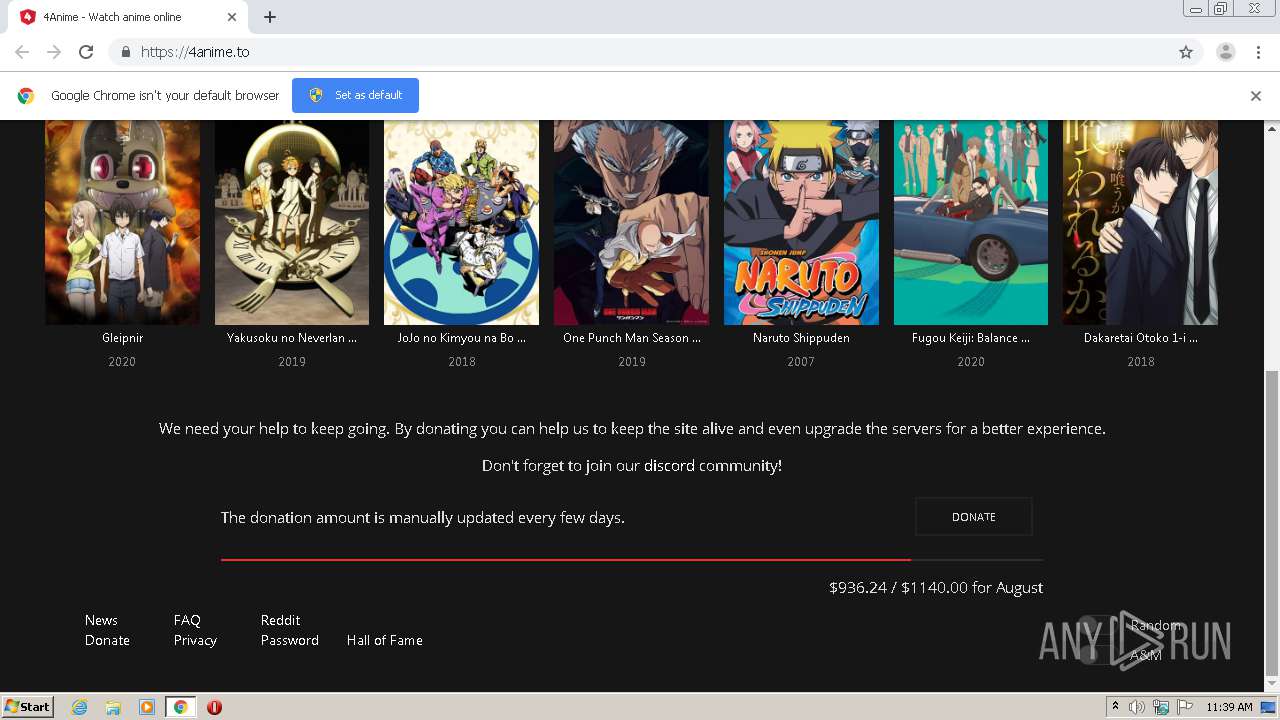Open the JoJo no Kimyou na Bouken poster
This screenshot has width=1280, height=720.
click(461, 222)
